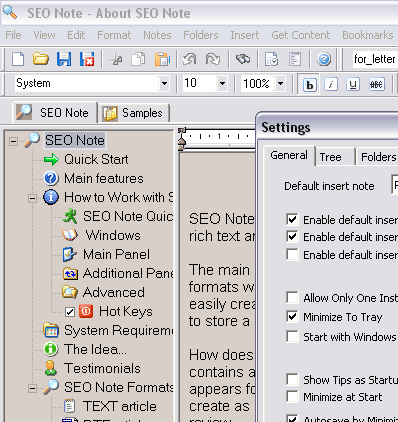Click the blue Help question mark toolbar icon
The height and width of the screenshot is (422, 398).
[x=324, y=59]
